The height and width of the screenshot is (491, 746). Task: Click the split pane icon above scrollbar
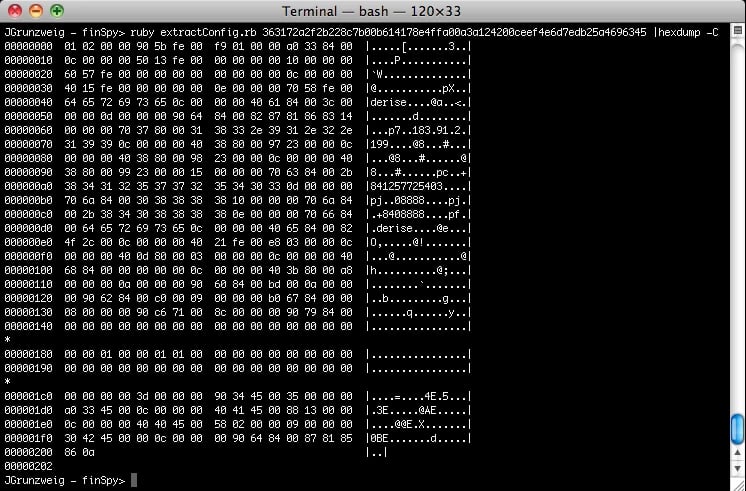[x=737, y=29]
